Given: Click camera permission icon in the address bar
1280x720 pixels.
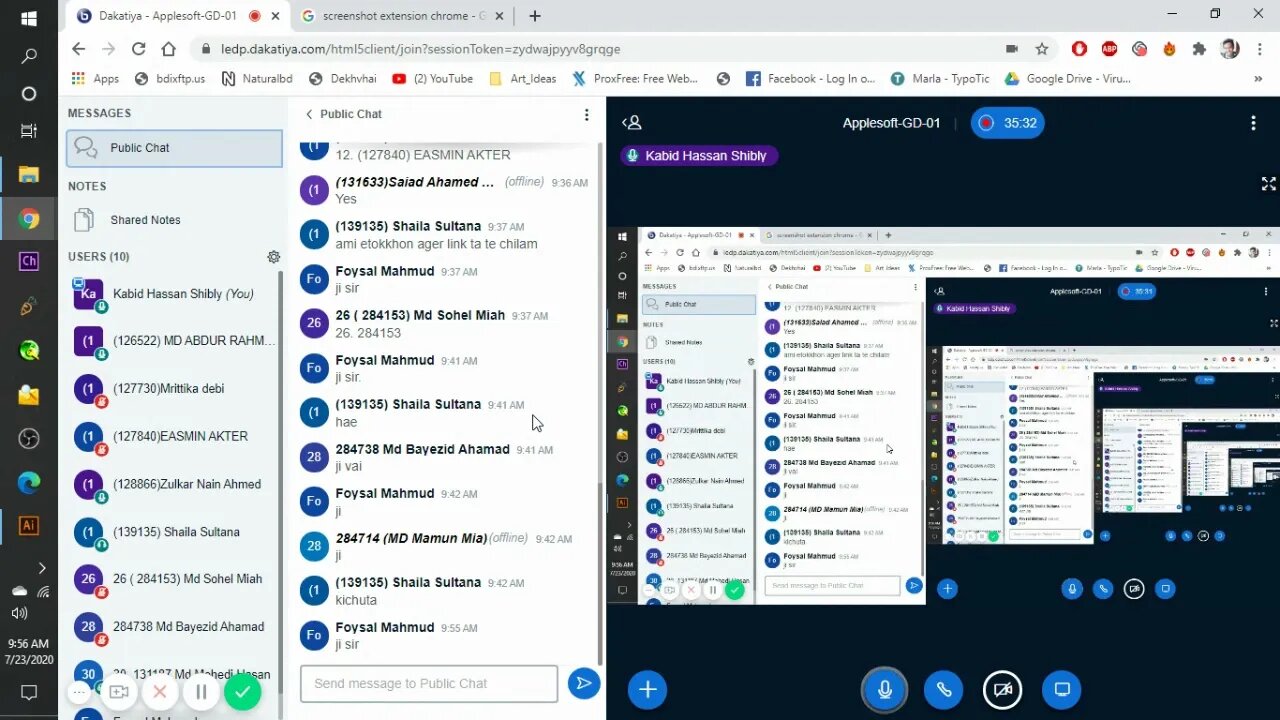Looking at the screenshot, I should pyautogui.click(x=1012, y=48).
